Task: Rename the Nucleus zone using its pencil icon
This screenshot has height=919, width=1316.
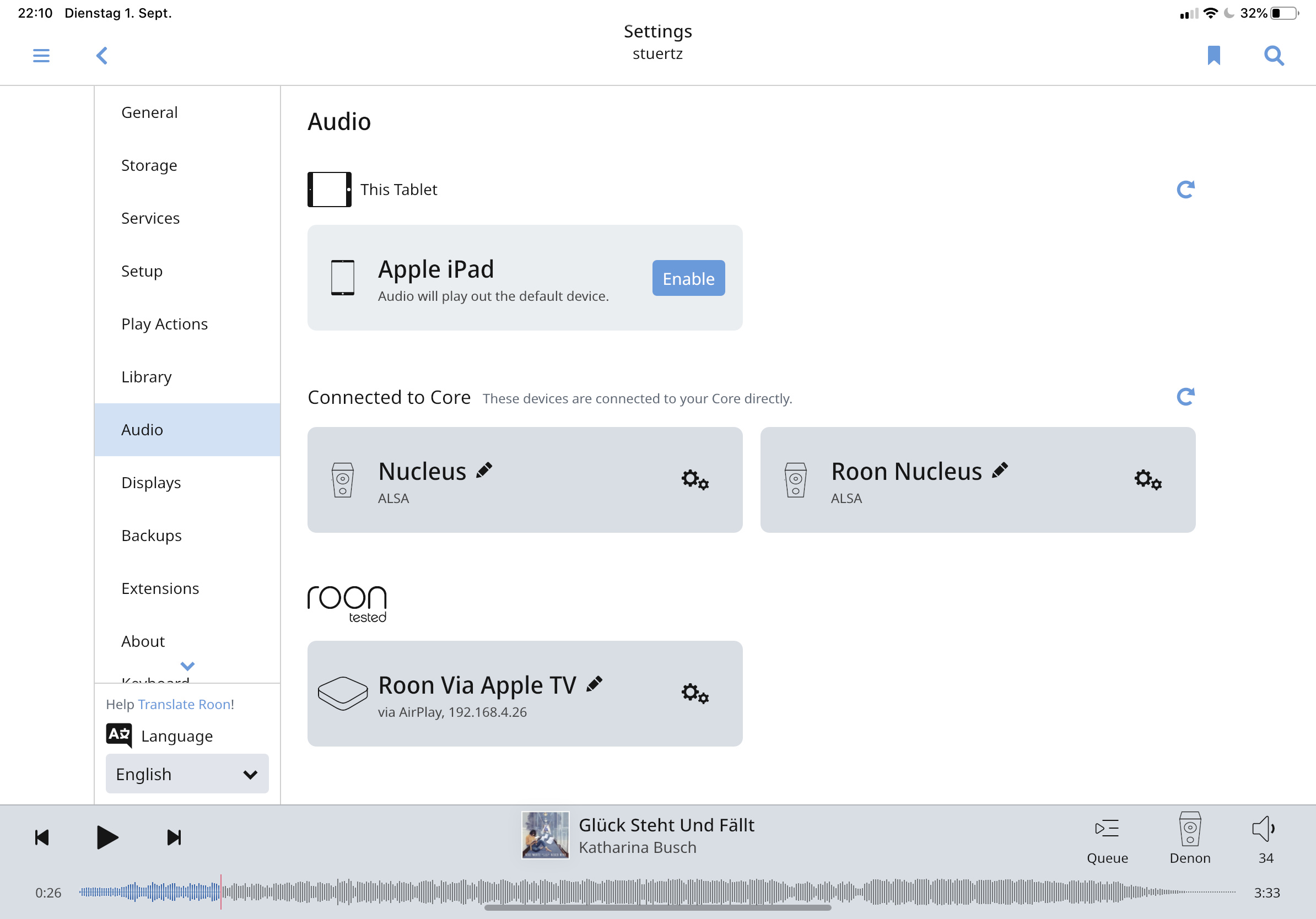Action: (x=484, y=470)
